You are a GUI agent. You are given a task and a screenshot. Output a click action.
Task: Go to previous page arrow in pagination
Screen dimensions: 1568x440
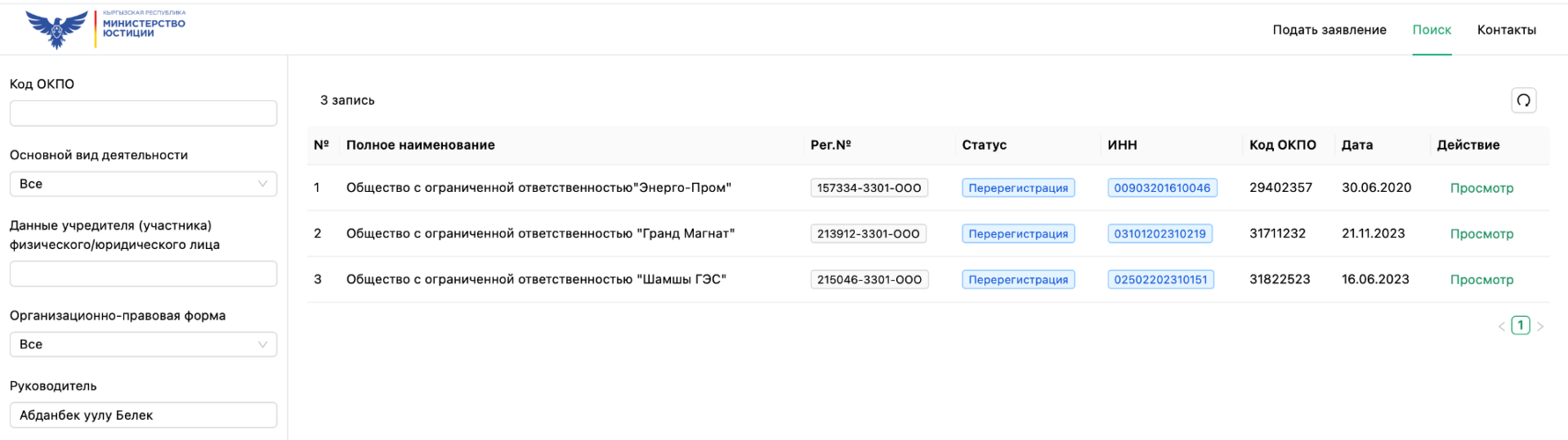pos(1501,326)
